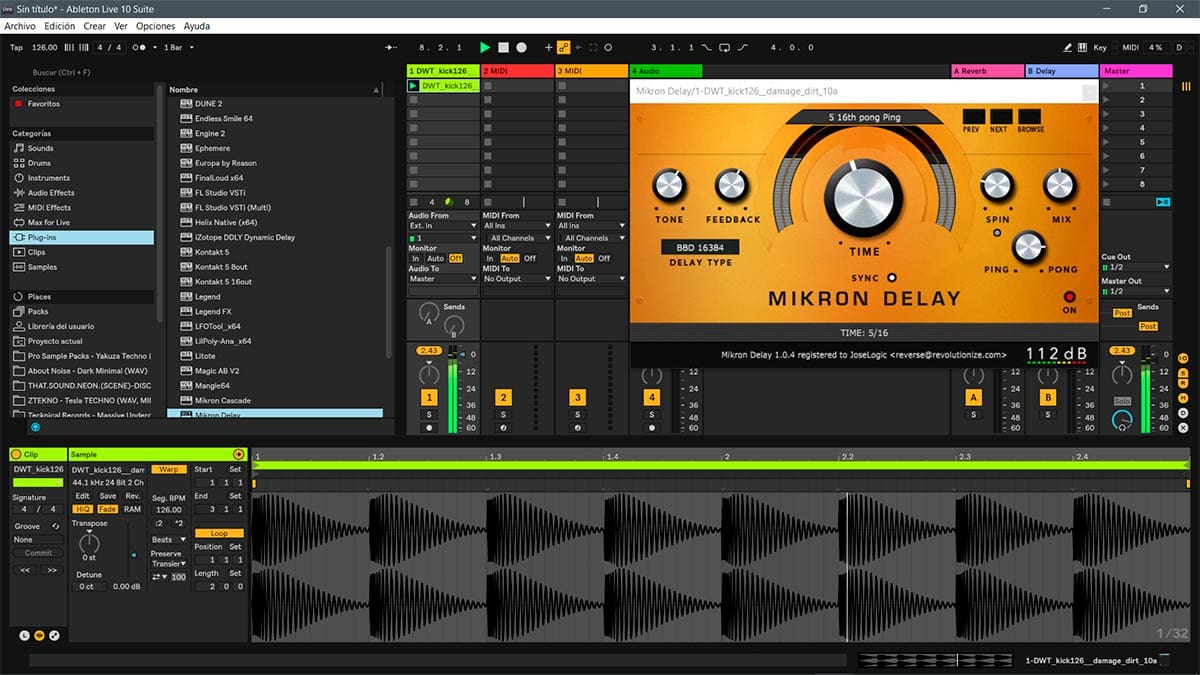Click the Groove hot-swap icon in Clip box
Image resolution: width=1200 pixels, height=675 pixels.
tap(56, 526)
